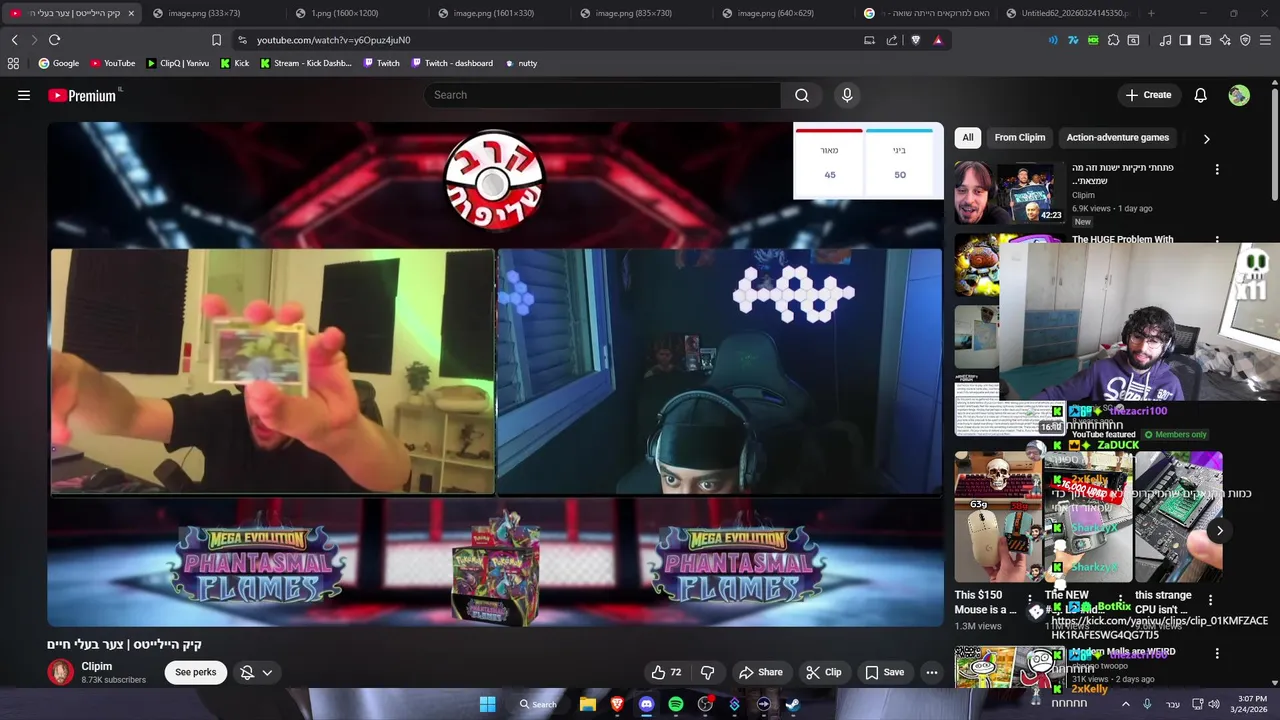
Task: Open File Explorer from the taskbar
Action: tap(588, 704)
